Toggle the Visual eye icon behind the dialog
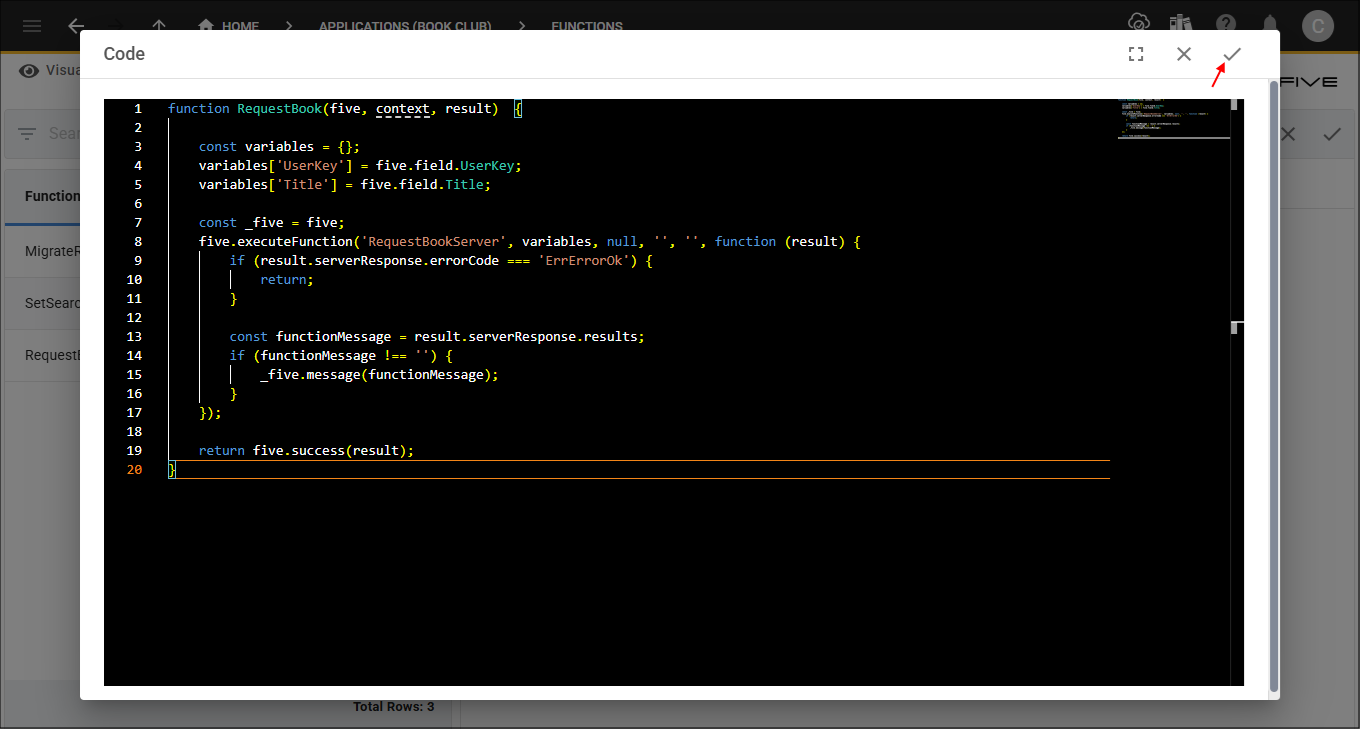1360x729 pixels. (29, 70)
